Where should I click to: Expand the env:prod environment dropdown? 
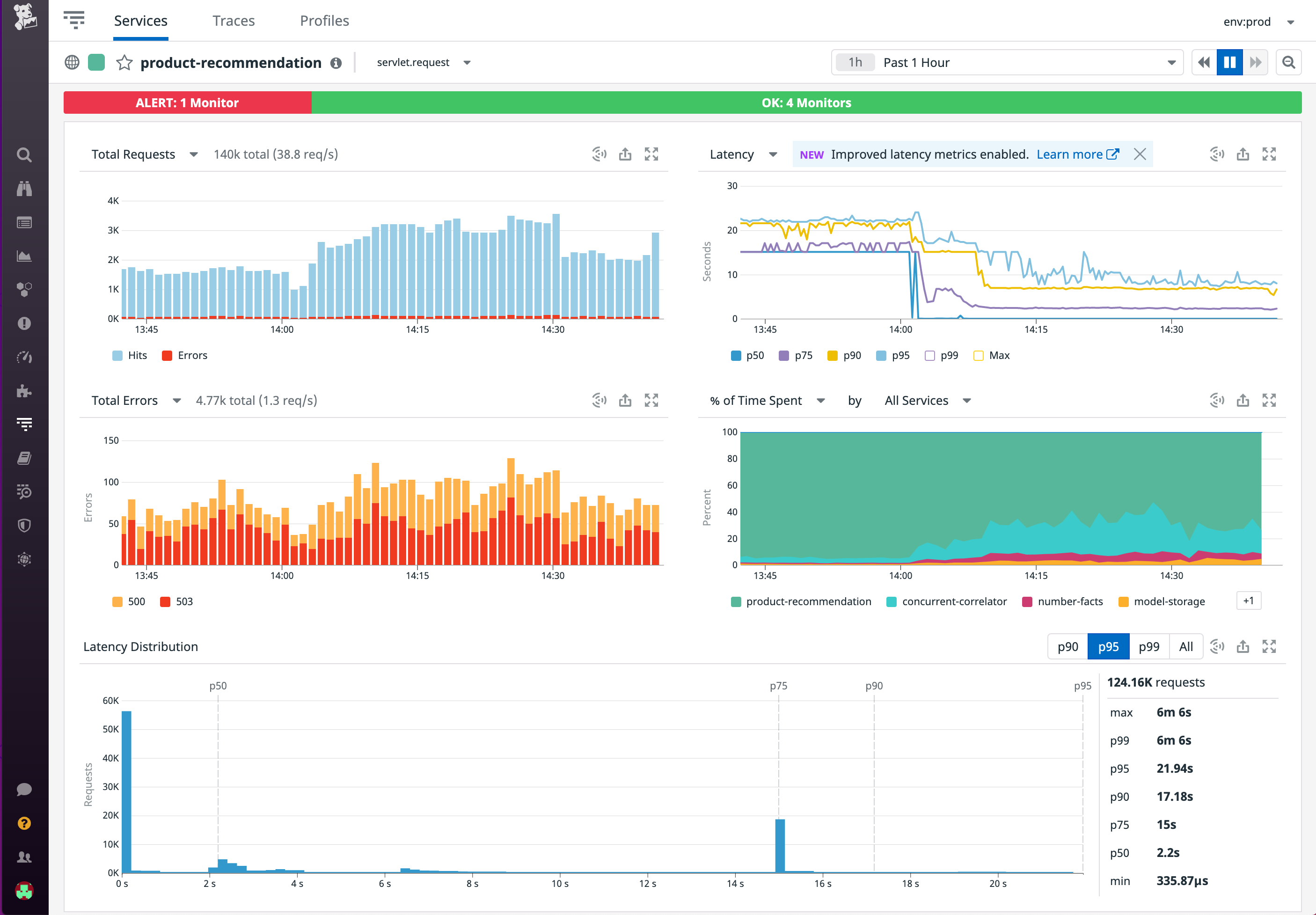tap(1260, 22)
